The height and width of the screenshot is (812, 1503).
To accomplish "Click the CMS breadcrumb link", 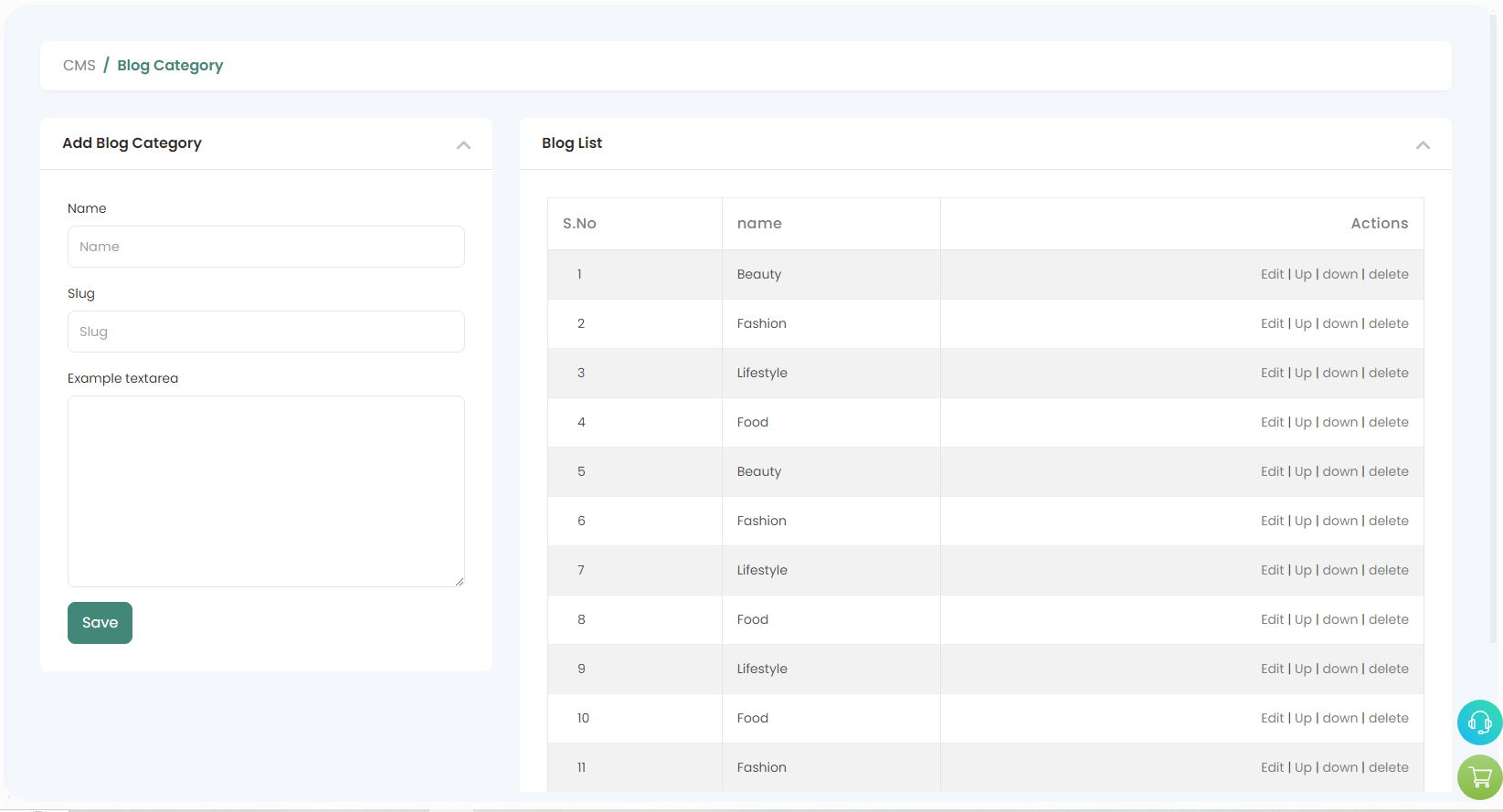I will coord(79,66).
